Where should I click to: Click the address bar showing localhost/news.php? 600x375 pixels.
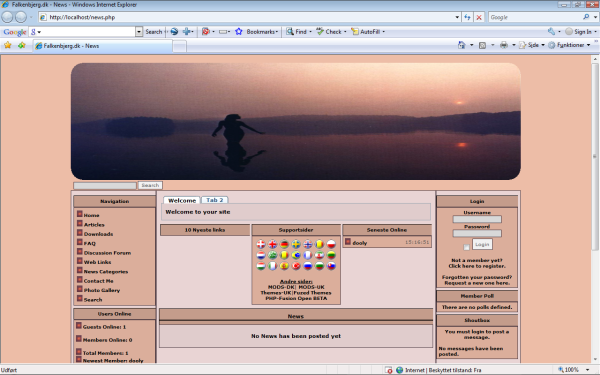point(247,17)
